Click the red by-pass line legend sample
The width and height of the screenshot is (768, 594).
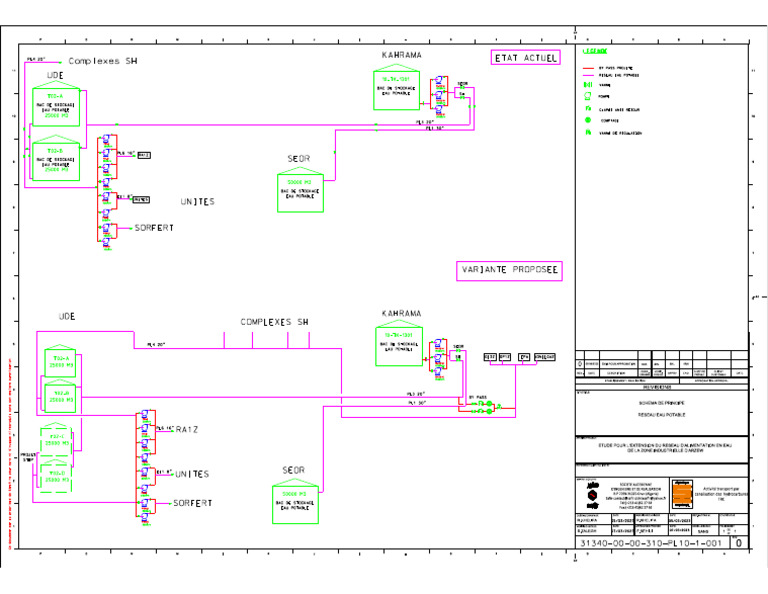(x=588, y=68)
